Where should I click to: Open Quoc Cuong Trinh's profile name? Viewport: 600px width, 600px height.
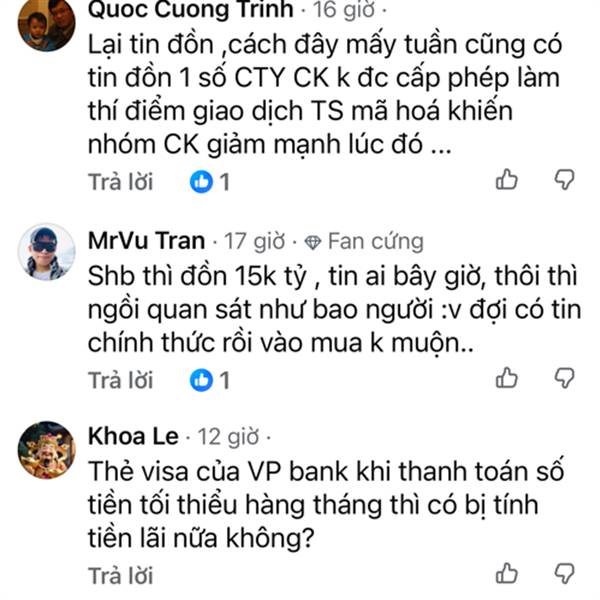pyautogui.click(x=191, y=8)
